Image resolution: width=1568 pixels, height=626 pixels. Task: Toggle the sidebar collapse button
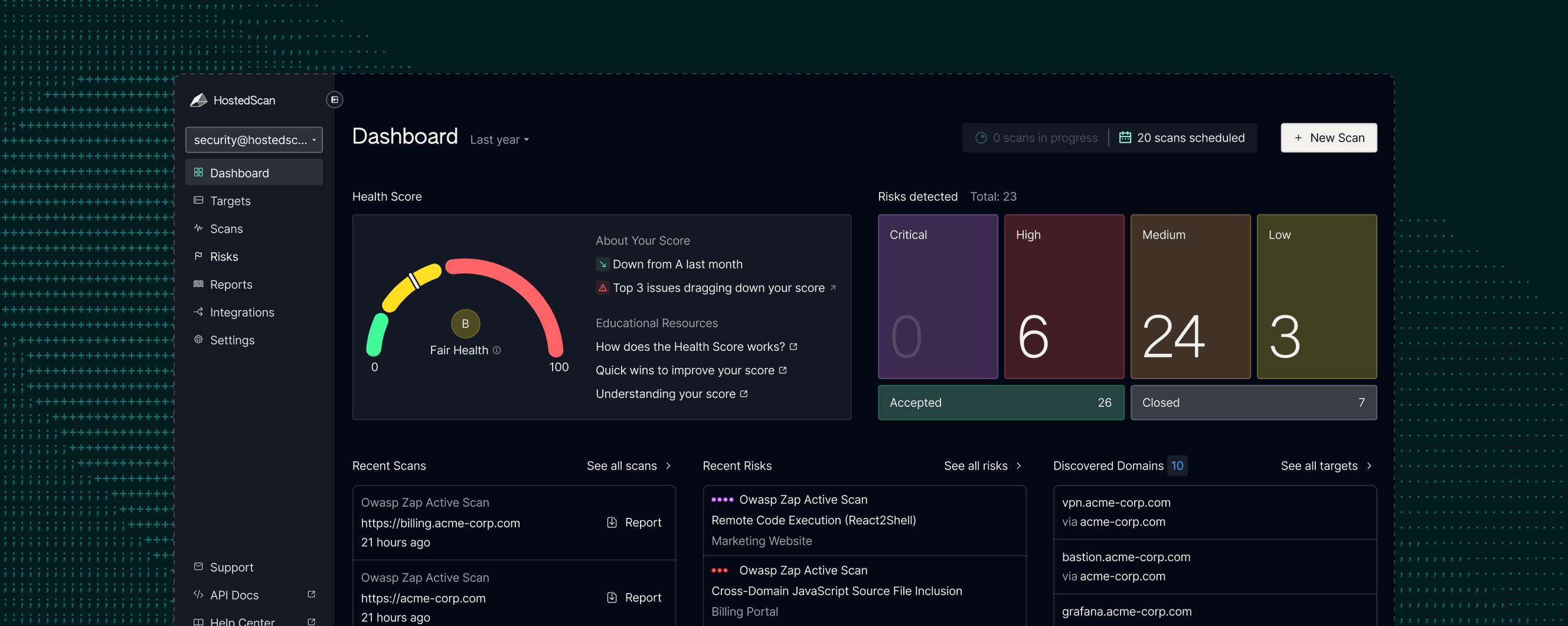click(334, 99)
